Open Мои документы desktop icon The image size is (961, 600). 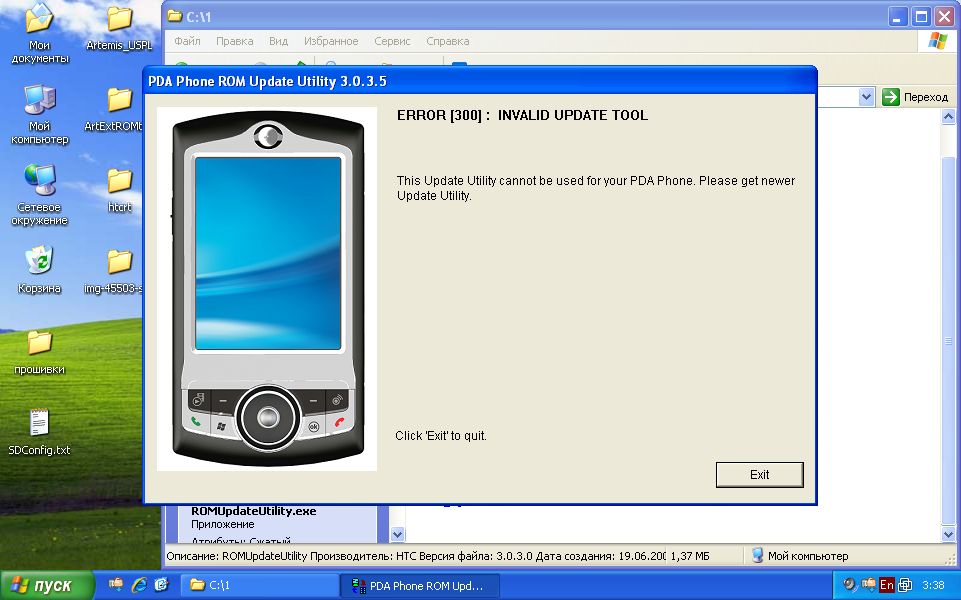(39, 34)
